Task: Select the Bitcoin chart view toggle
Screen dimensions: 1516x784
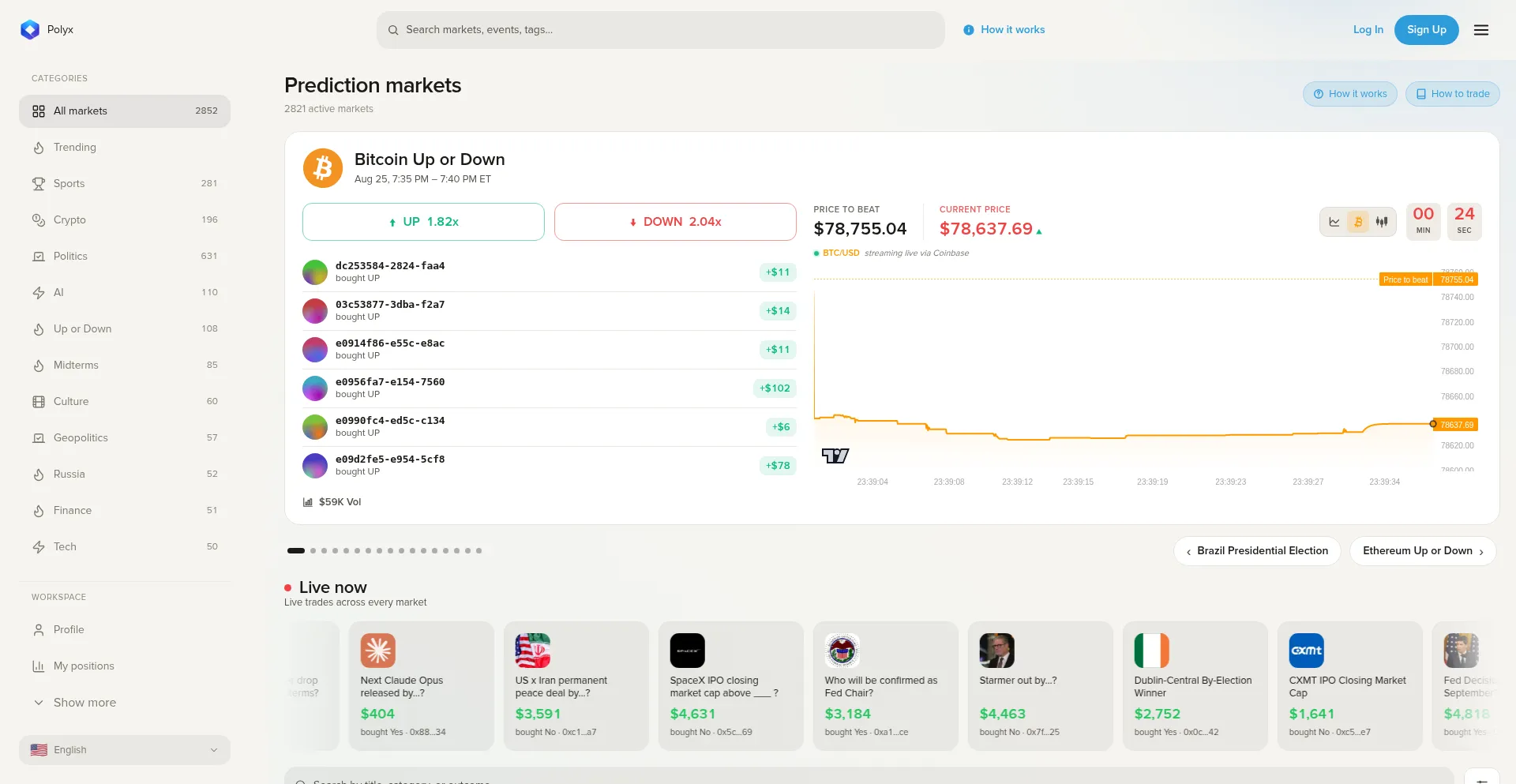Action: (1358, 222)
